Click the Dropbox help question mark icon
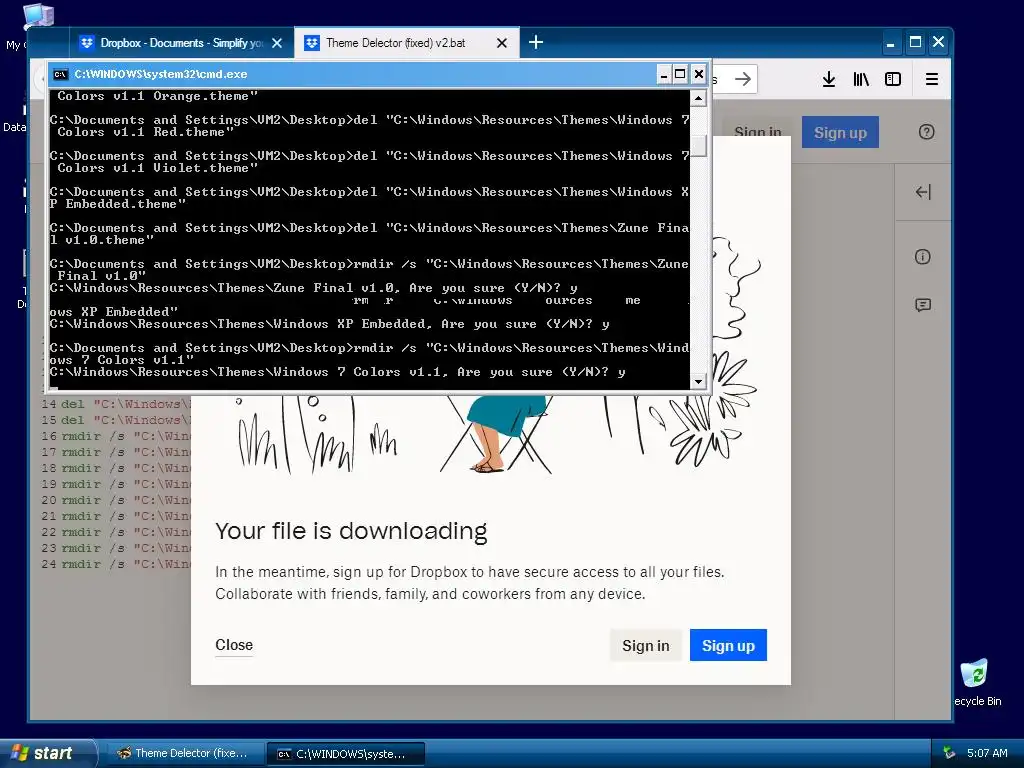1024x768 pixels. 926,132
